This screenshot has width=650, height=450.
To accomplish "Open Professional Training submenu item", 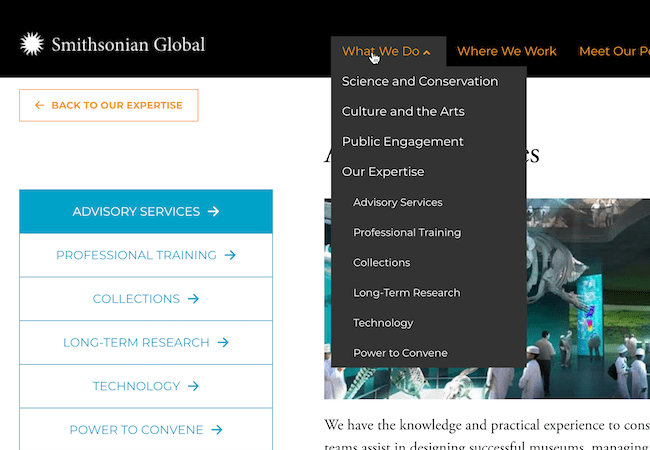I will (x=407, y=232).
